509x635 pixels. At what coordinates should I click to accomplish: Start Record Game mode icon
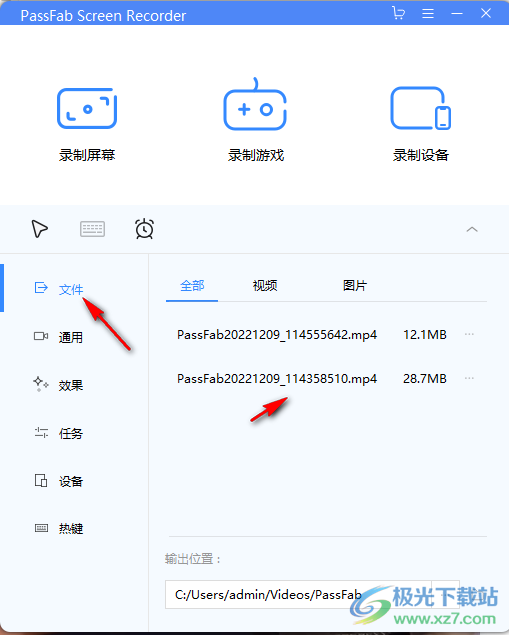[255, 104]
